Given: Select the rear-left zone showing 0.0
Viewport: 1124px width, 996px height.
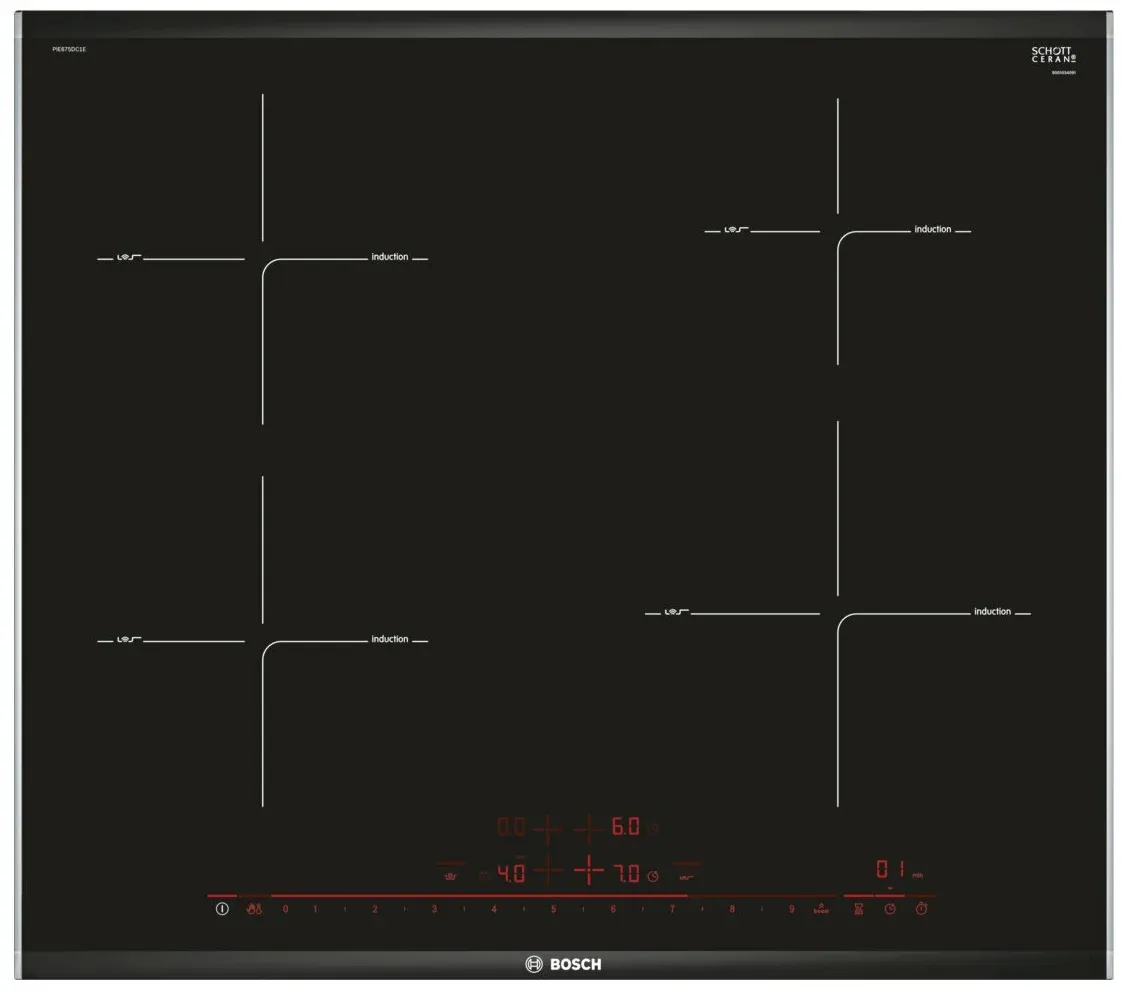Looking at the screenshot, I should pyautogui.click(x=511, y=827).
